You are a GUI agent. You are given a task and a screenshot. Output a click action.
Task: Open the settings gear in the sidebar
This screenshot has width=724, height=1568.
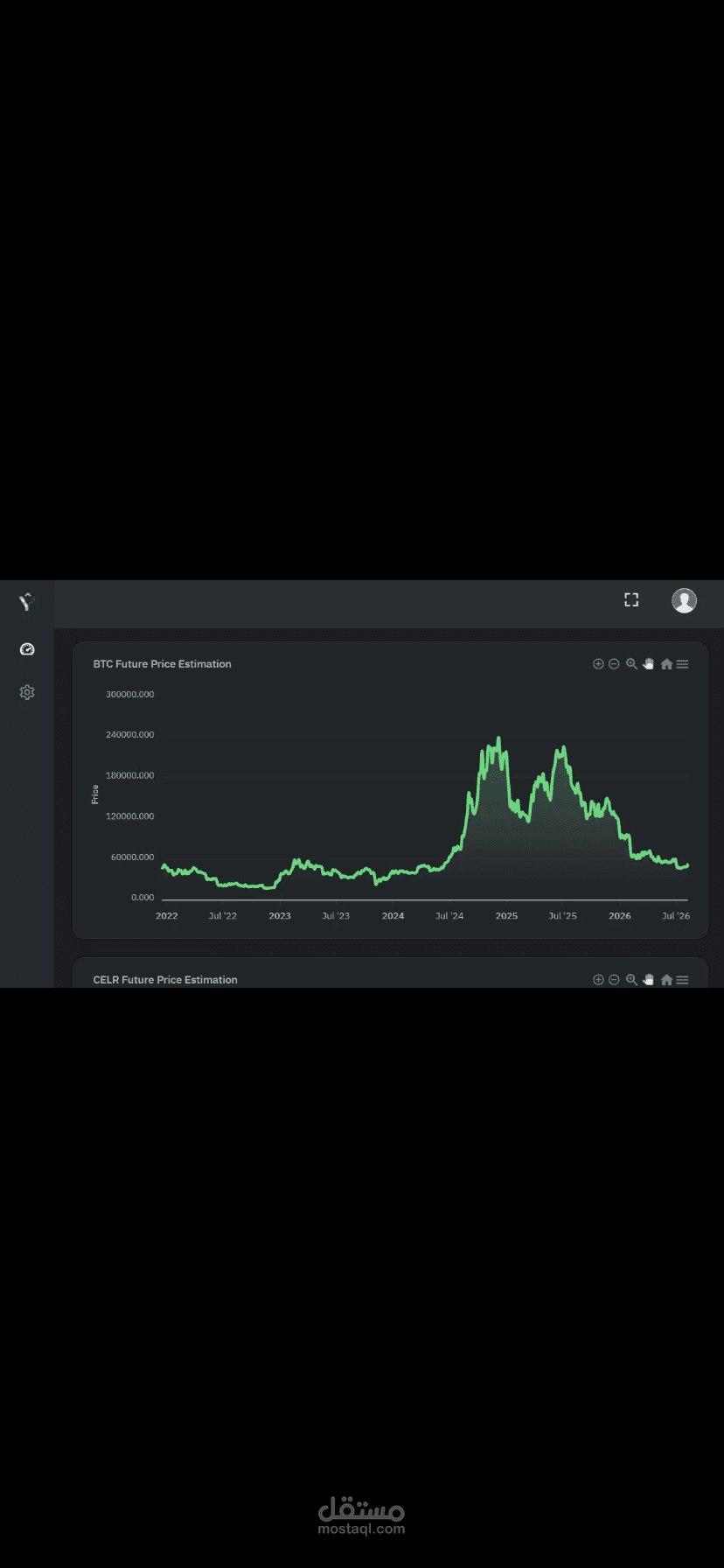27,692
